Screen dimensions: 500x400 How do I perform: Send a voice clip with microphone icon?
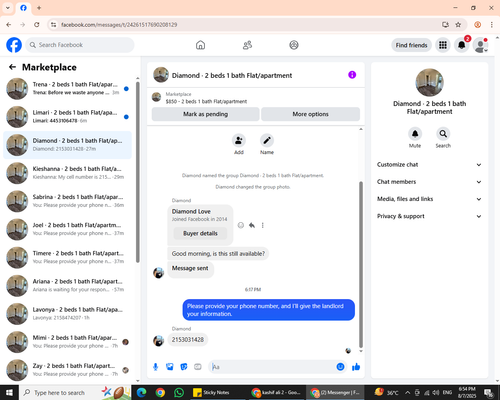pyautogui.click(x=155, y=367)
